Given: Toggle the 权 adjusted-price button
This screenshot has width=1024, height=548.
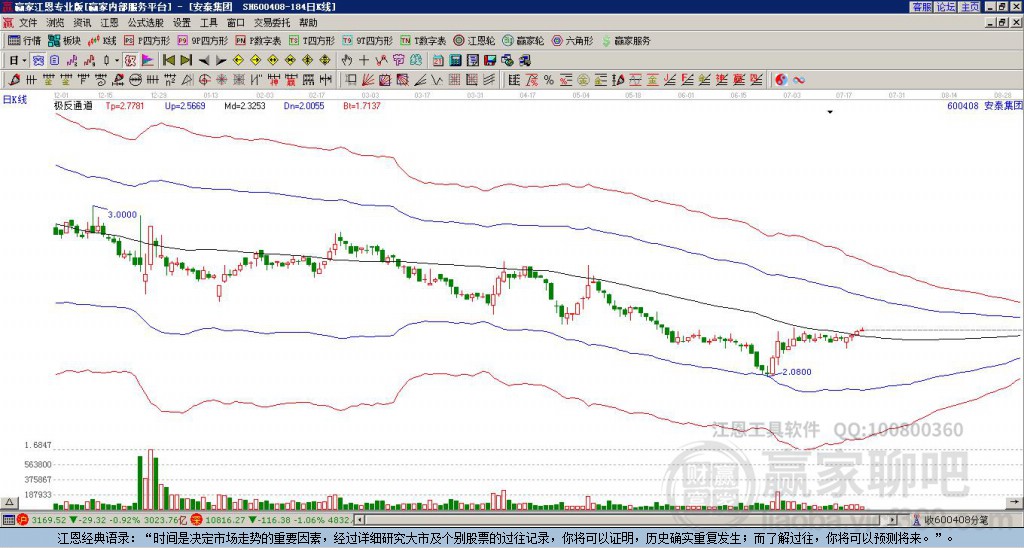Looking at the screenshot, I should pyautogui.click(x=130, y=61).
